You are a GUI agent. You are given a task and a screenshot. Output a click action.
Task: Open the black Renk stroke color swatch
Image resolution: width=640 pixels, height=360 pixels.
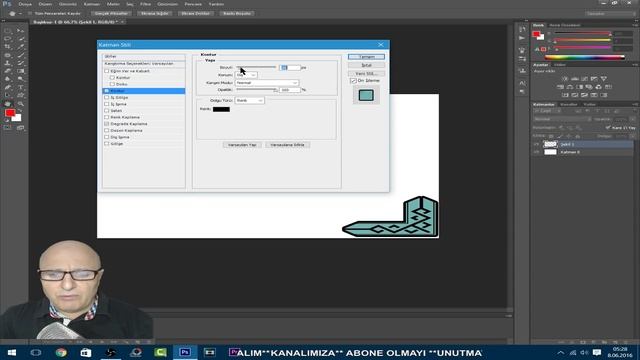click(x=221, y=109)
